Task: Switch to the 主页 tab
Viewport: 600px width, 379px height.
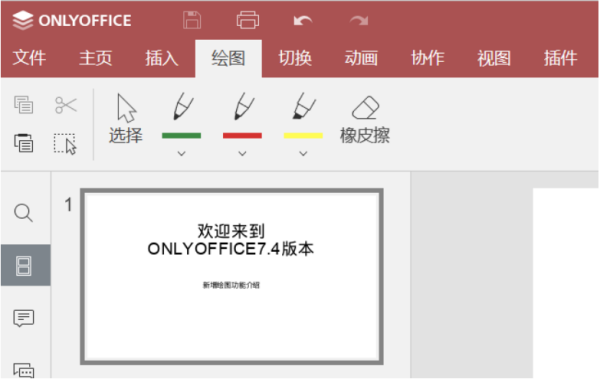Action: click(96, 58)
